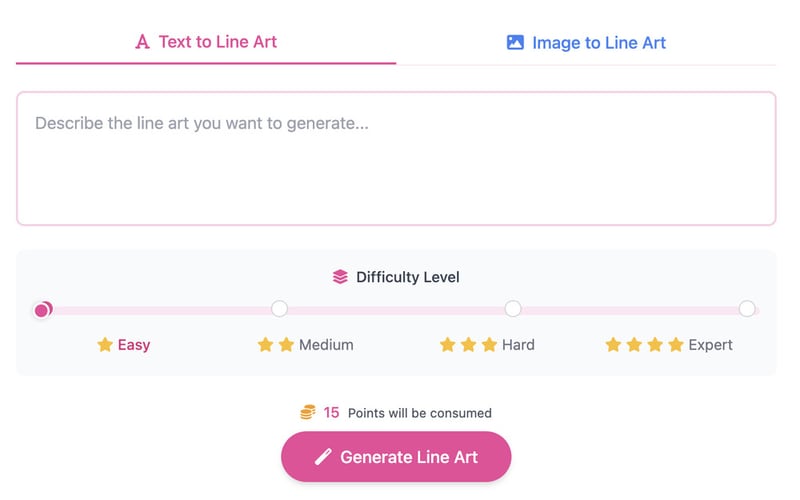Set the difficulty slider to the Expert stop
Viewport: 800px width, 500px height.
pyautogui.click(x=747, y=309)
